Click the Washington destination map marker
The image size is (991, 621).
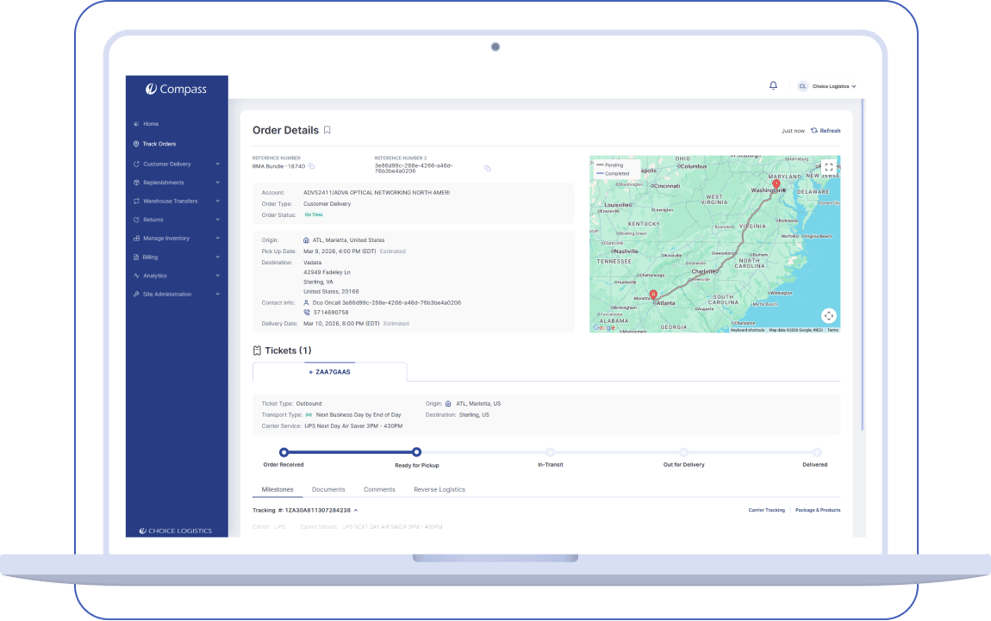[776, 184]
